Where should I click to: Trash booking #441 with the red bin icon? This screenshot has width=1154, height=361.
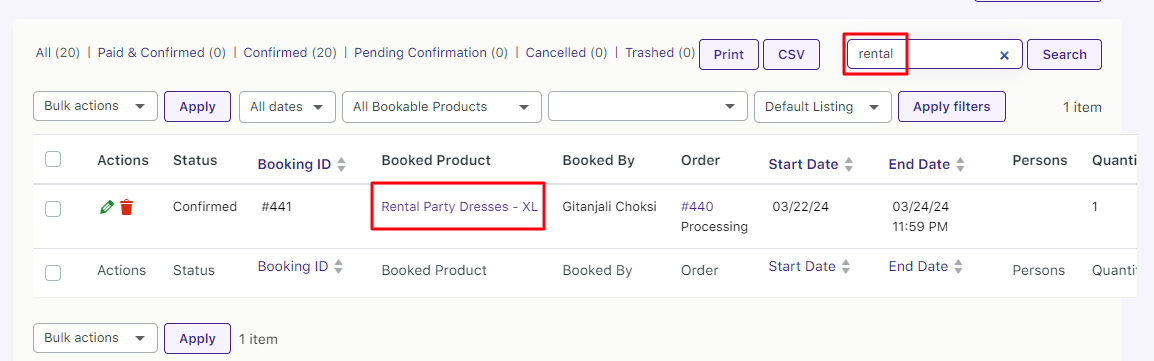[x=127, y=207]
